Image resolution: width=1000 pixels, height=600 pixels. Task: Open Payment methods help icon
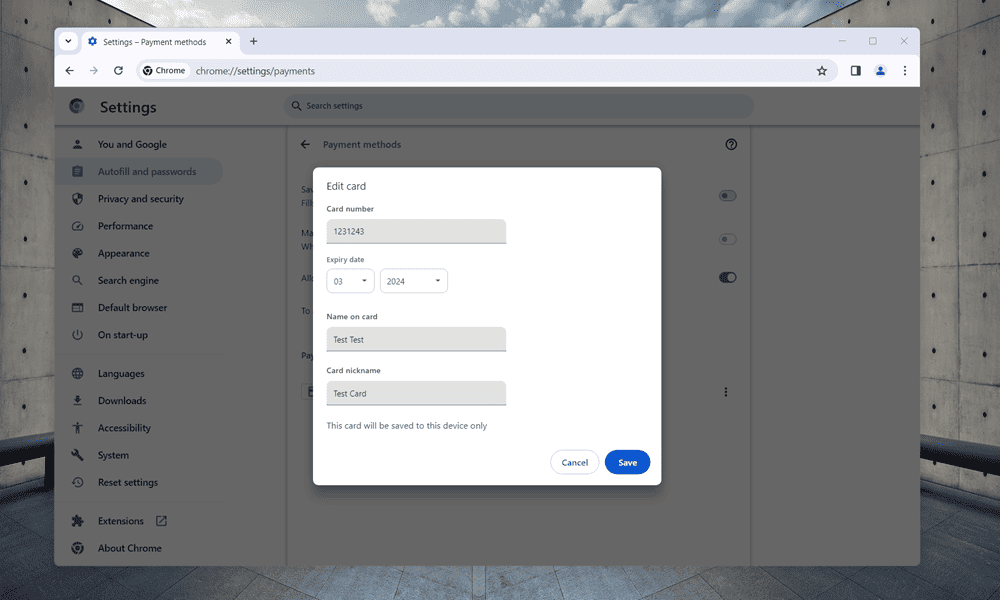tap(731, 145)
